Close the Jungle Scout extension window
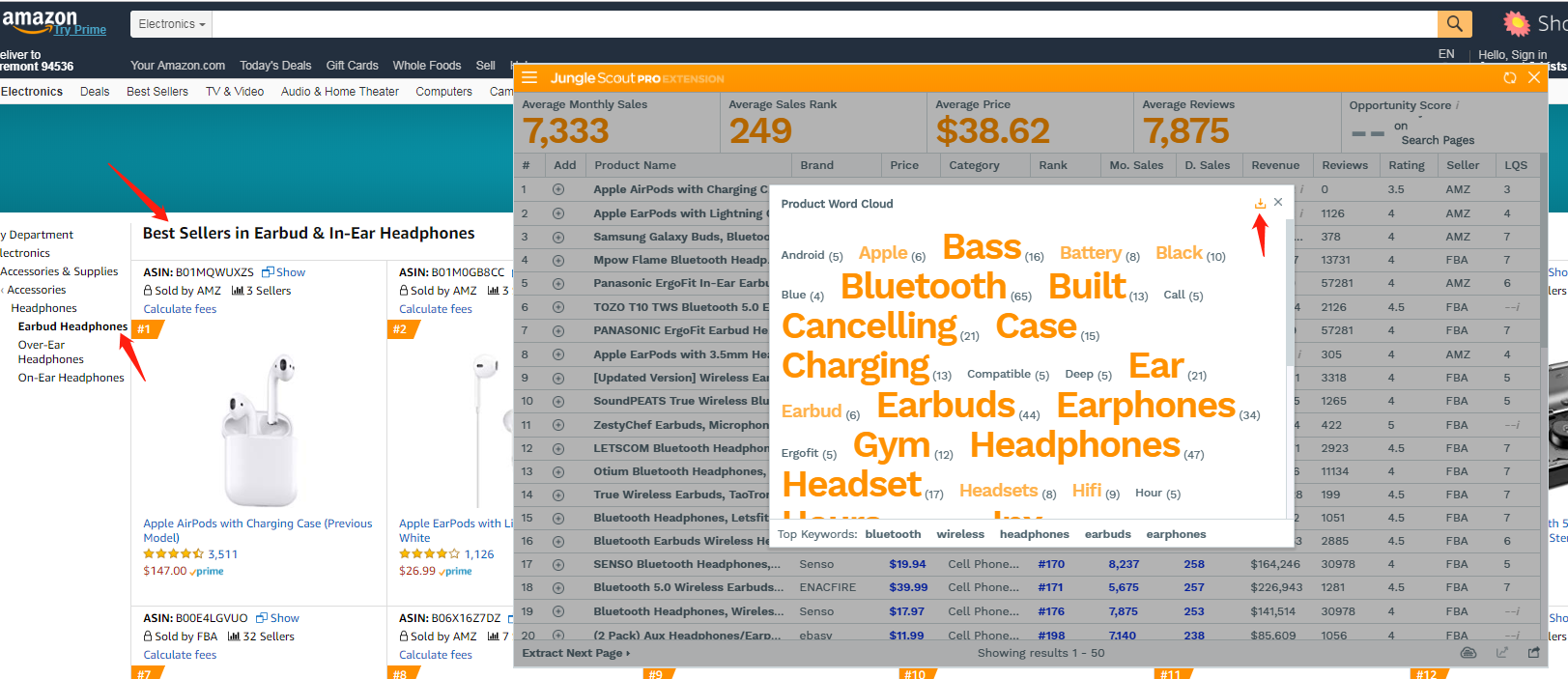This screenshot has width=1568, height=679. (x=1534, y=77)
